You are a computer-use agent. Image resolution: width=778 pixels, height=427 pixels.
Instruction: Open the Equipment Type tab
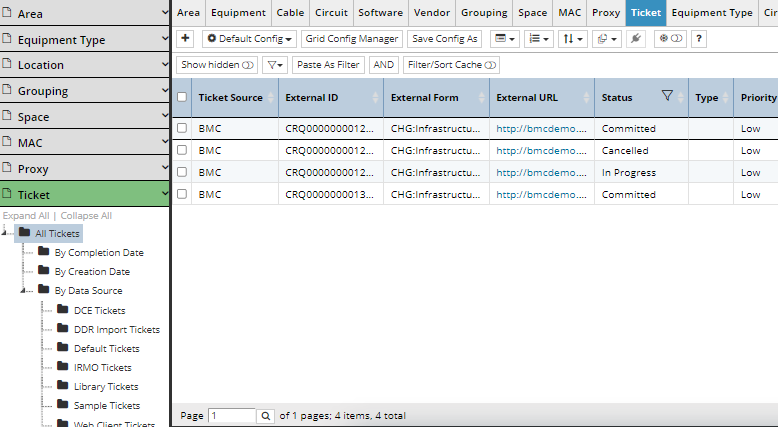712,13
